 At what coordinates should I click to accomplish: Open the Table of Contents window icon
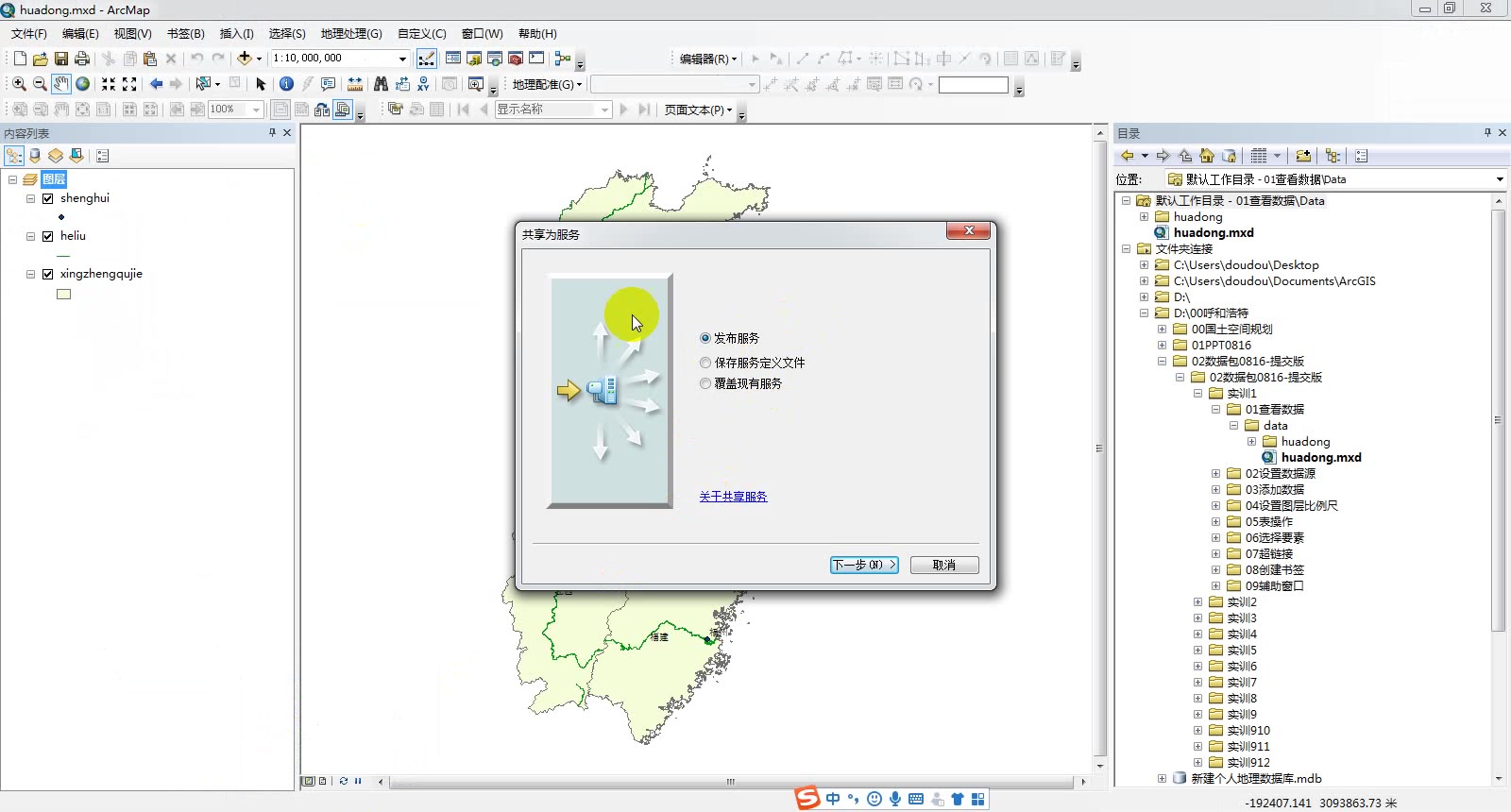(x=453, y=59)
